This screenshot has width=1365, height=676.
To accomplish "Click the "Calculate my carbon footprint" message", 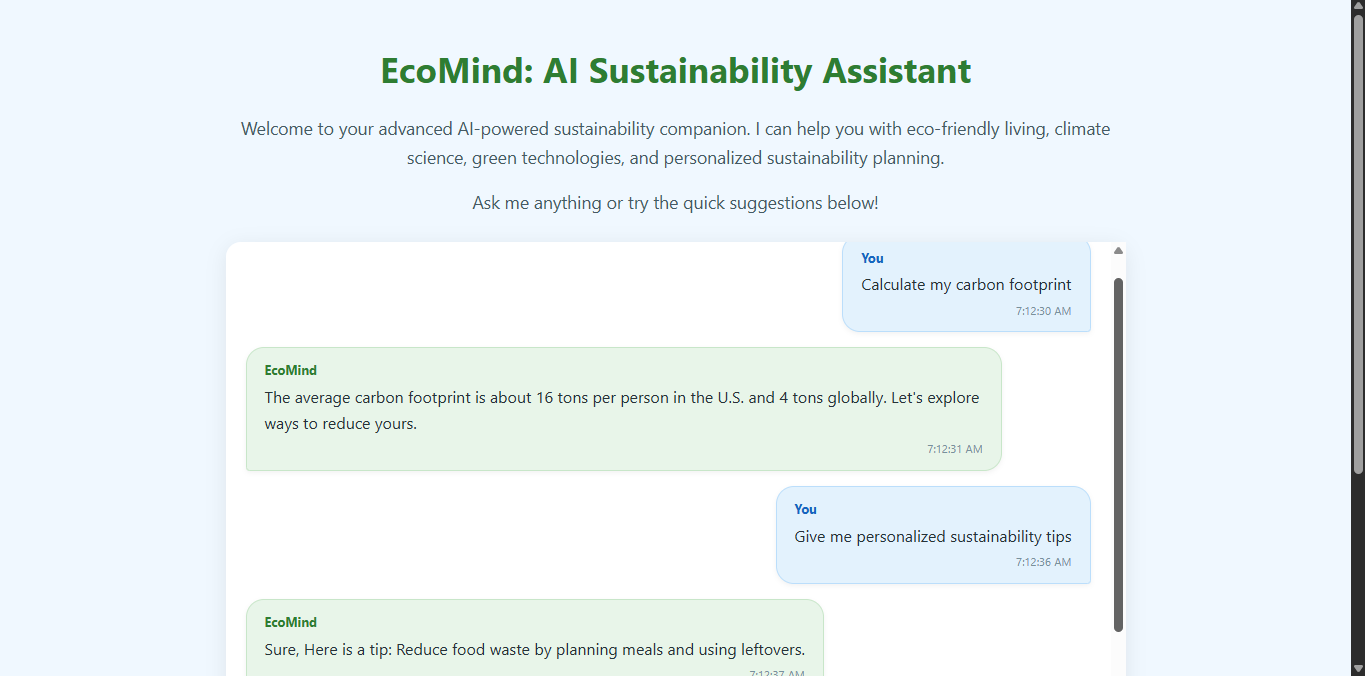I will tap(966, 285).
